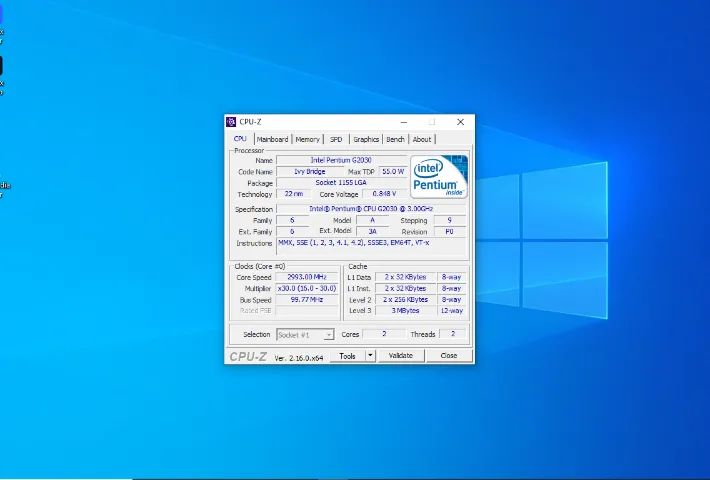Image resolution: width=710 pixels, height=480 pixels.
Task: Click the Bus Speed value 99.77 MHz
Action: click(x=307, y=300)
